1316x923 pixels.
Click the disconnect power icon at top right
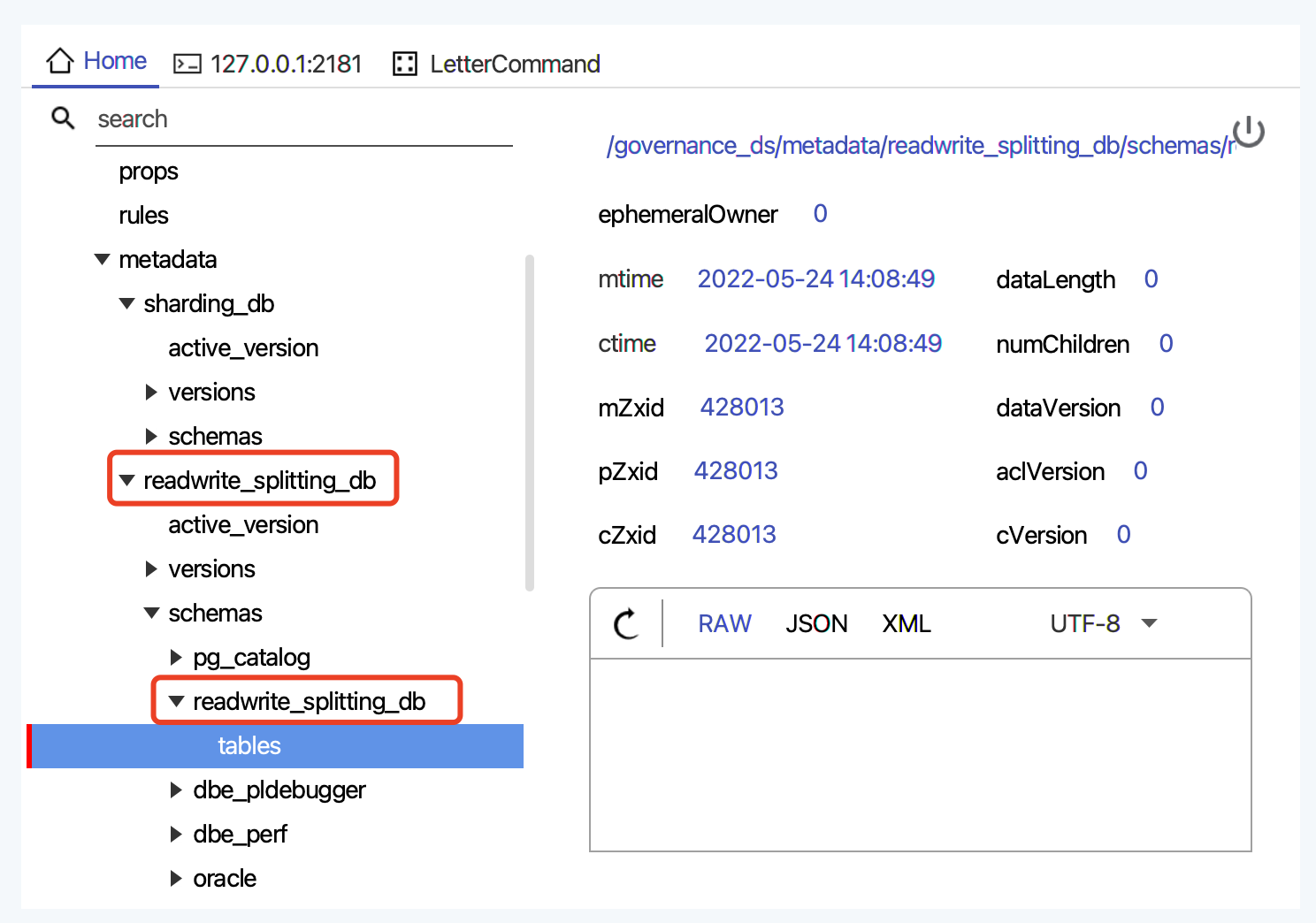pos(1248,133)
